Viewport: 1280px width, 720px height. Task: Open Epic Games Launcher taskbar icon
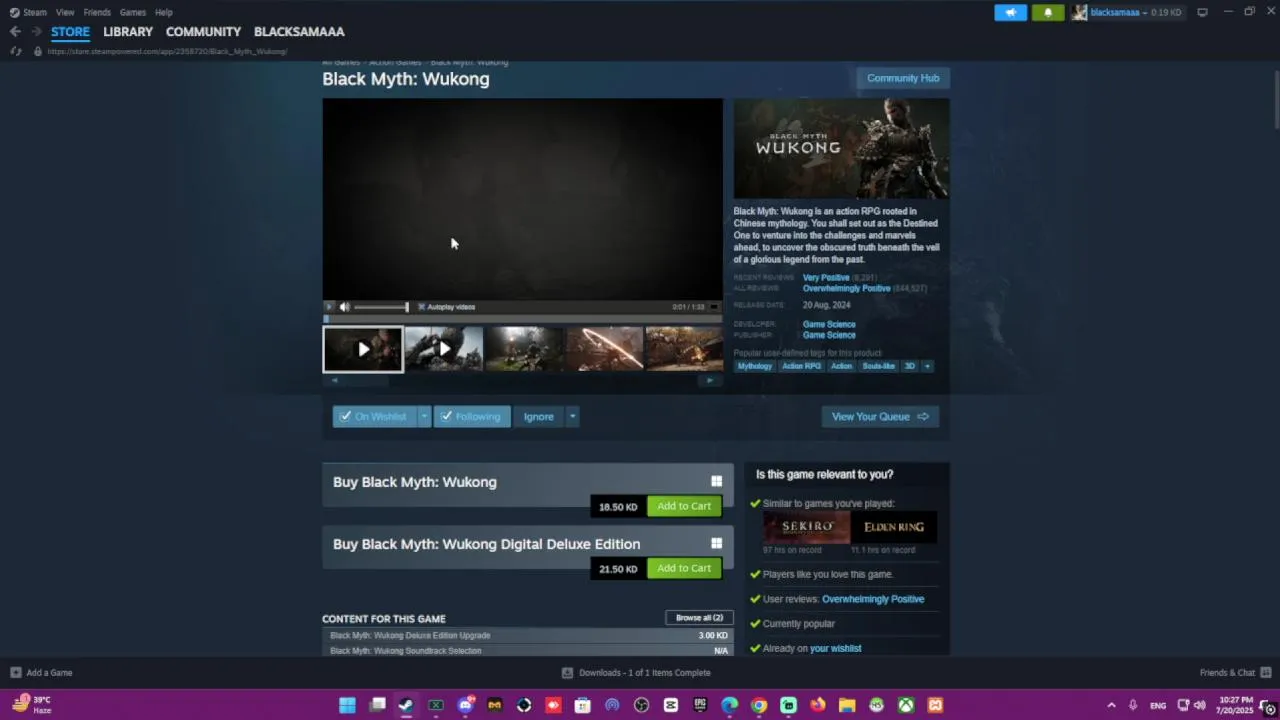pos(700,705)
